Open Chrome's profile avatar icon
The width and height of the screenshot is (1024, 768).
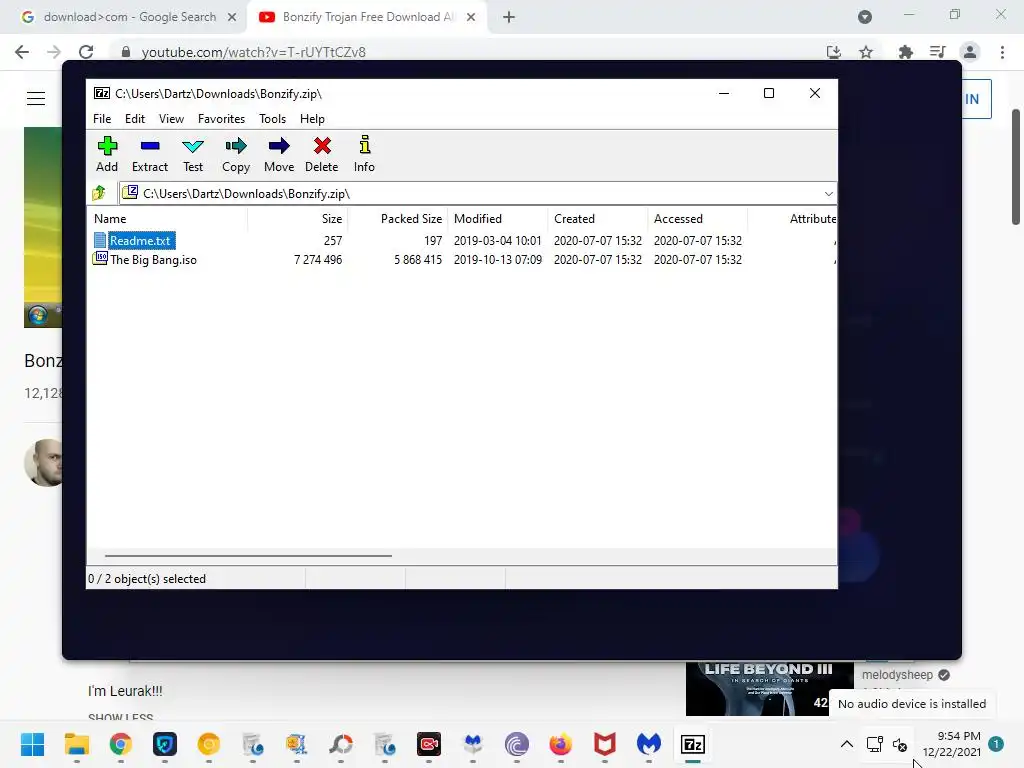click(970, 52)
